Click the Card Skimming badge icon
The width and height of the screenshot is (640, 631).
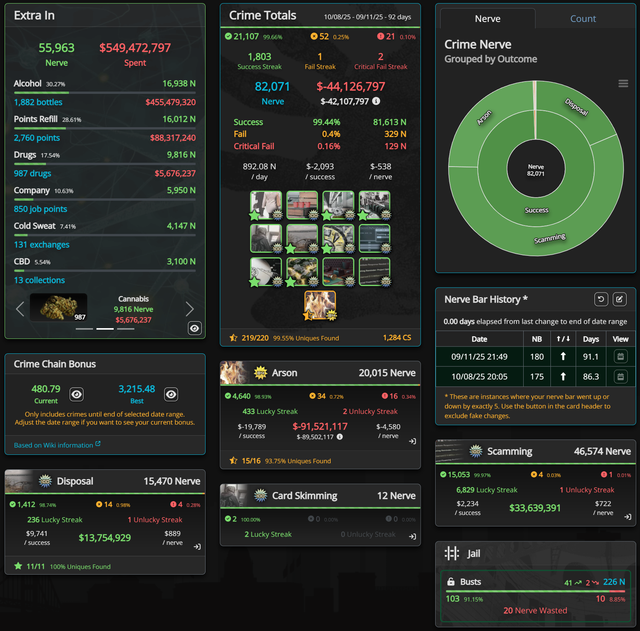[260, 495]
